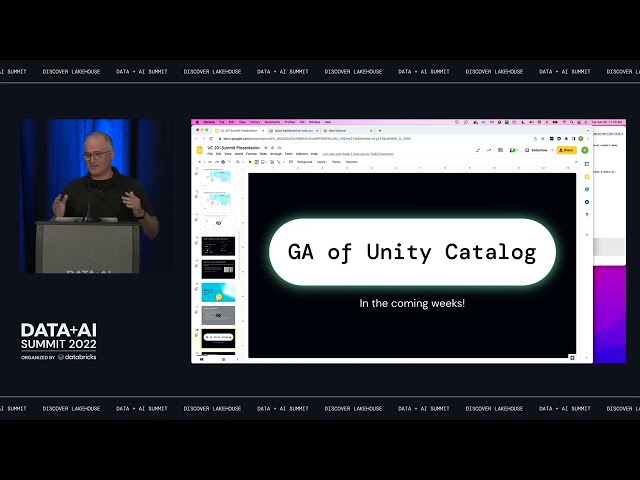Switch to the Quick Dashboard browser tab

pos(293,131)
